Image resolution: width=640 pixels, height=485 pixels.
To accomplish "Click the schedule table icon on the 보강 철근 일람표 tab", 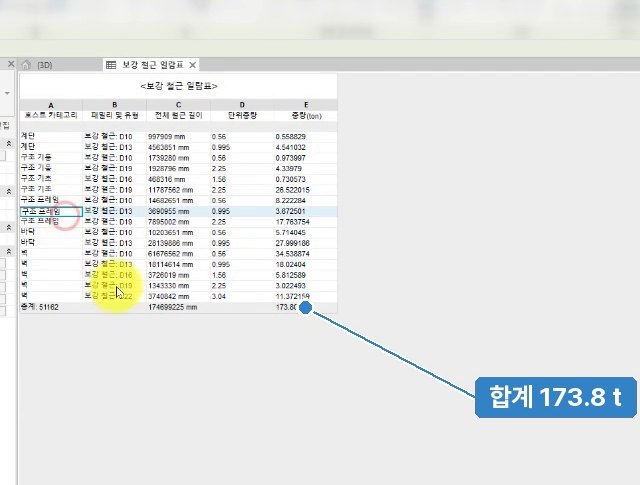I will point(111,65).
